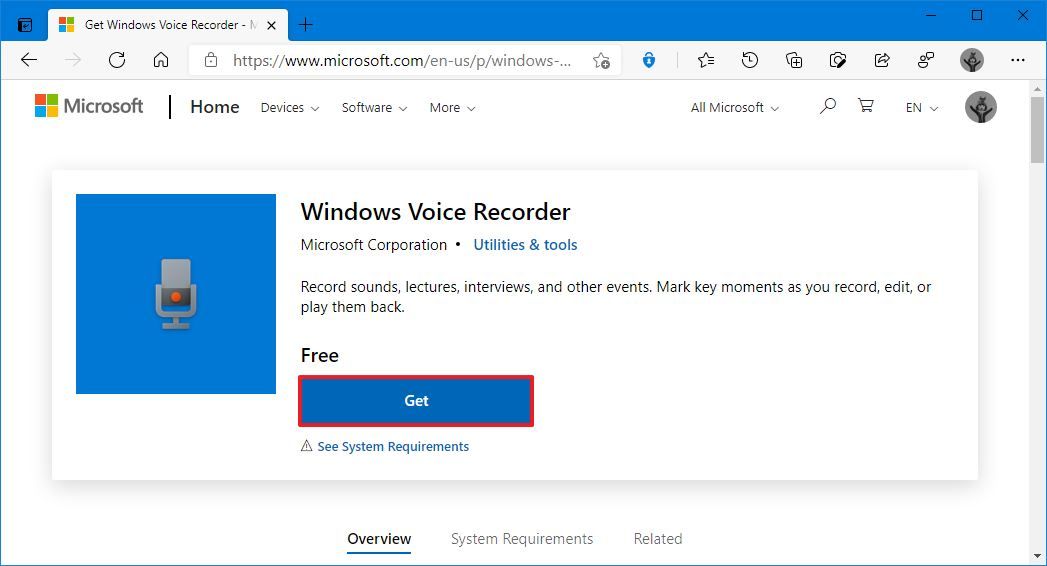Open the EN language dropdown
The height and width of the screenshot is (566, 1047).
[921, 107]
